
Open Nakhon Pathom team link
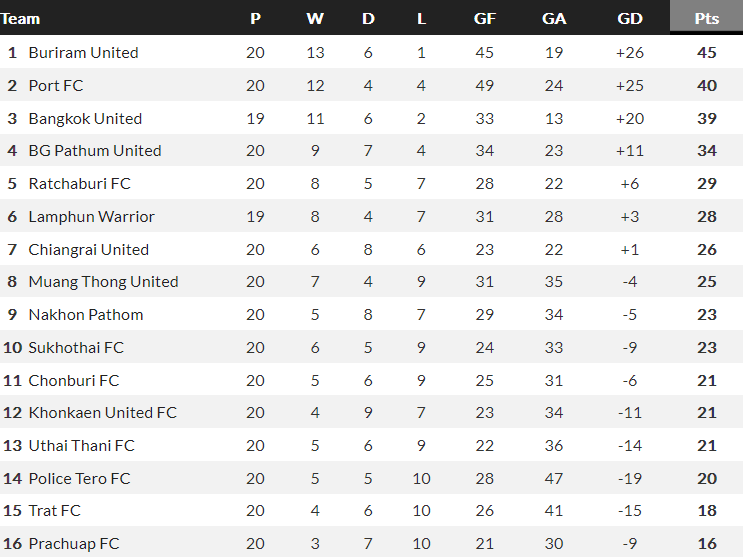click(x=85, y=315)
